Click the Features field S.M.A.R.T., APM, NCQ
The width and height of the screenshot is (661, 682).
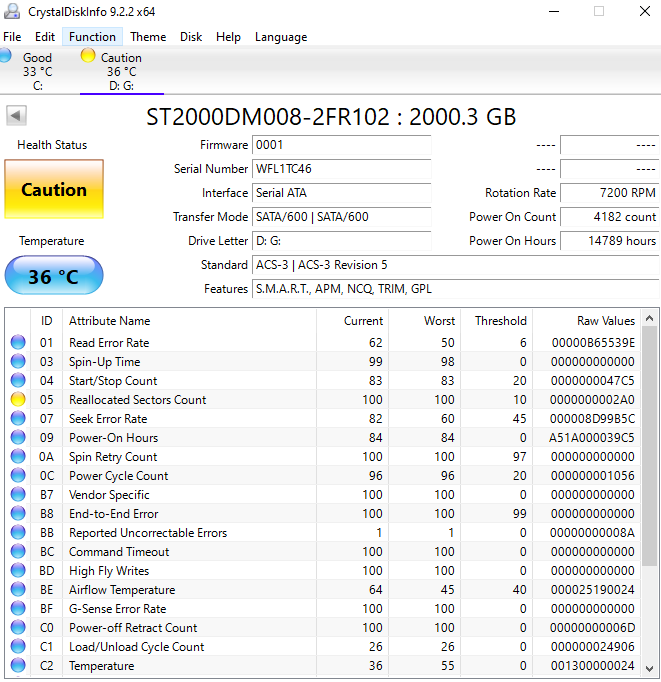coord(456,289)
